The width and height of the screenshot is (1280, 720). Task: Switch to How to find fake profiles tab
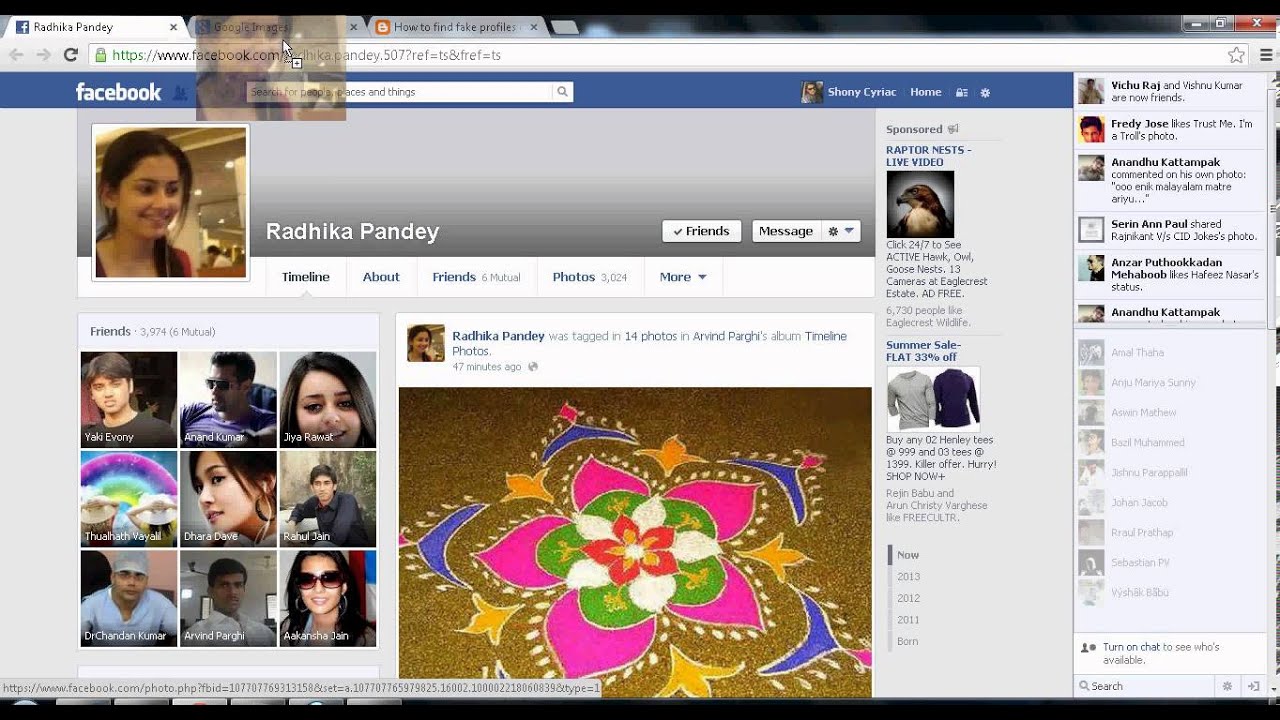point(455,27)
